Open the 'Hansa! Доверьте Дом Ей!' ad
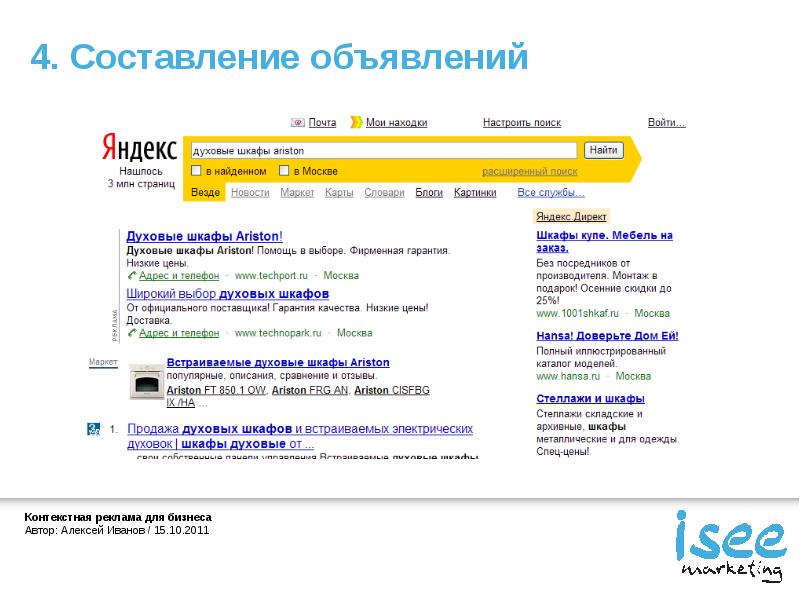Image resolution: width=800 pixels, height=600 pixels. pos(607,336)
